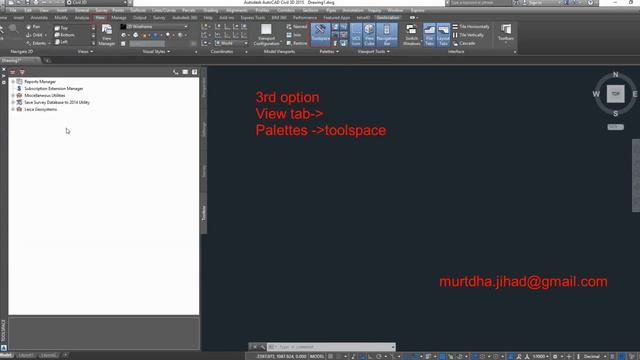Image resolution: width=640 pixels, height=360 pixels.
Task: Open the Manage ribbon tab
Action: pos(119,18)
